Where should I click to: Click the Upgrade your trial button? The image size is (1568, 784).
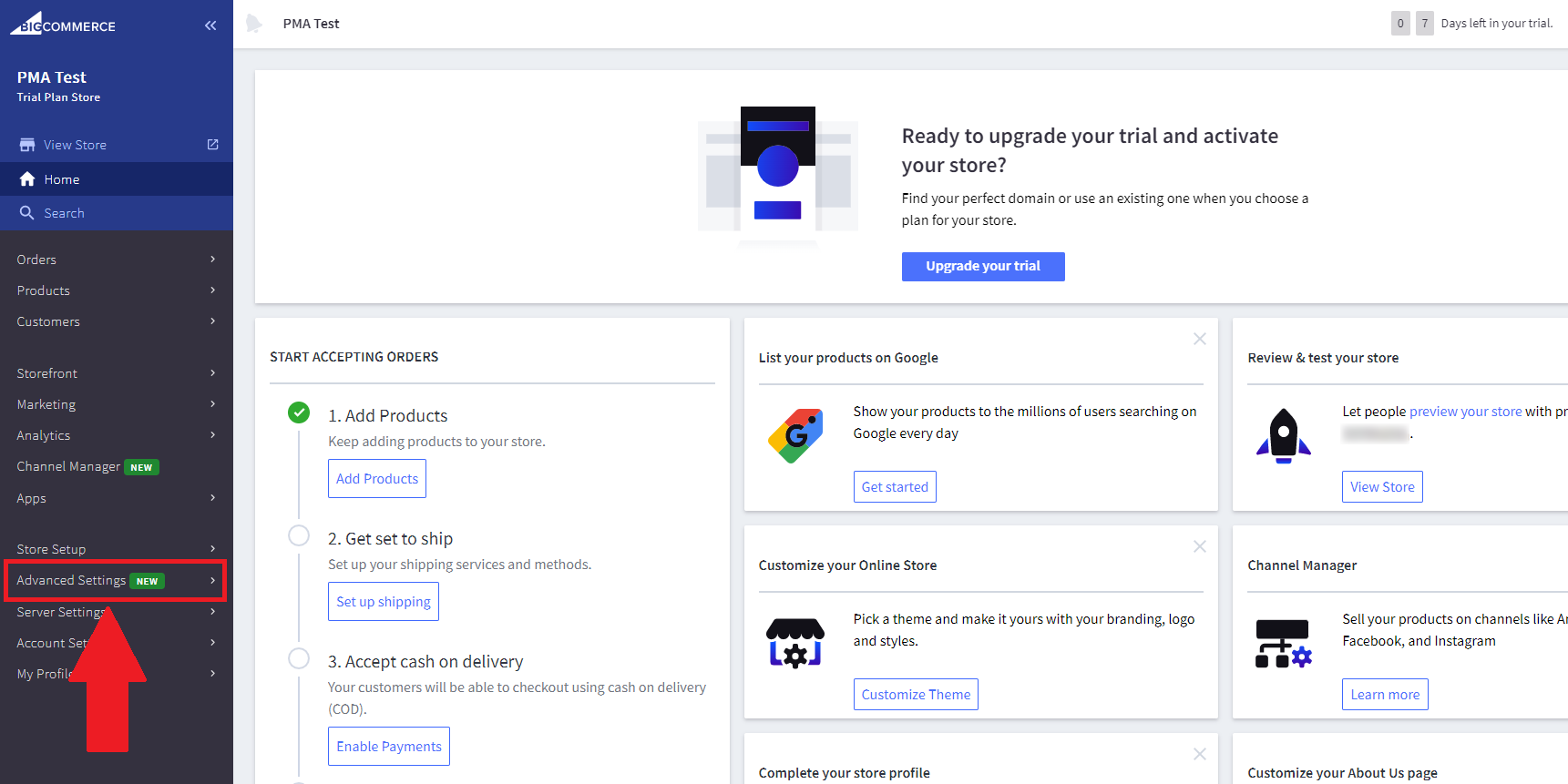[982, 267]
